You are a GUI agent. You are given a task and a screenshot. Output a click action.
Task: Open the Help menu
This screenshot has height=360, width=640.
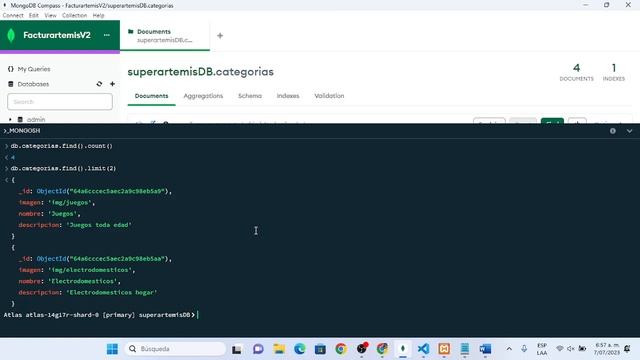click(x=98, y=16)
